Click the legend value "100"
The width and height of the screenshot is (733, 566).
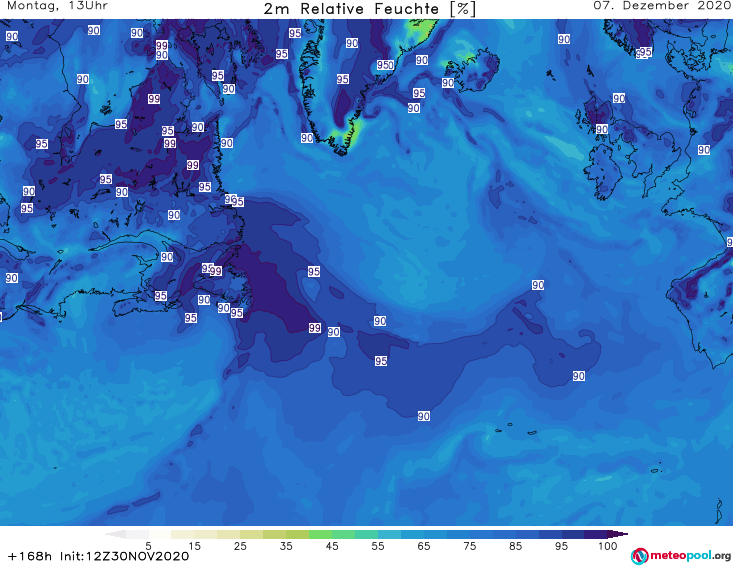pos(608,546)
